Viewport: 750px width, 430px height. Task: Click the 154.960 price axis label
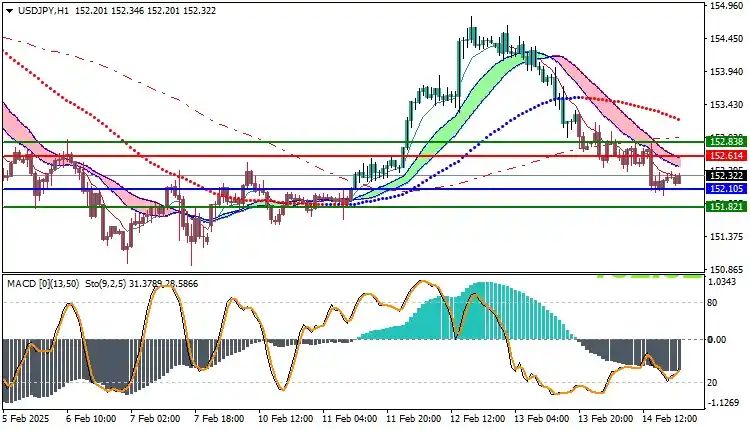(x=724, y=6)
